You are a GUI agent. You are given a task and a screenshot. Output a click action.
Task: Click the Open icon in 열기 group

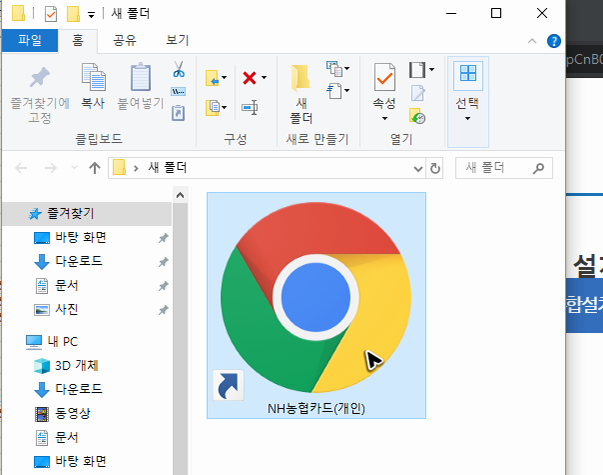pos(417,70)
